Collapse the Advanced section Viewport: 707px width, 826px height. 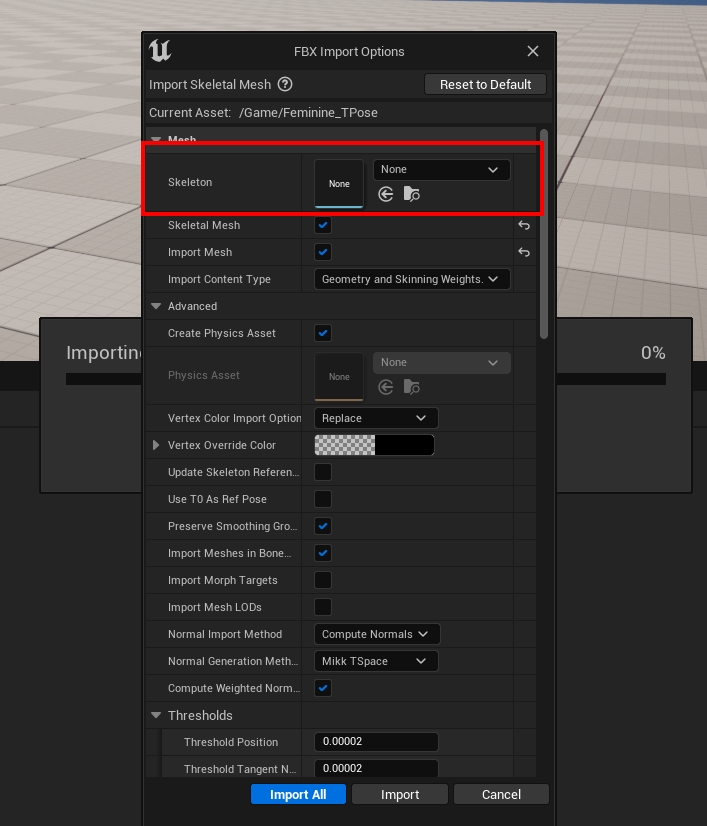click(x=157, y=307)
